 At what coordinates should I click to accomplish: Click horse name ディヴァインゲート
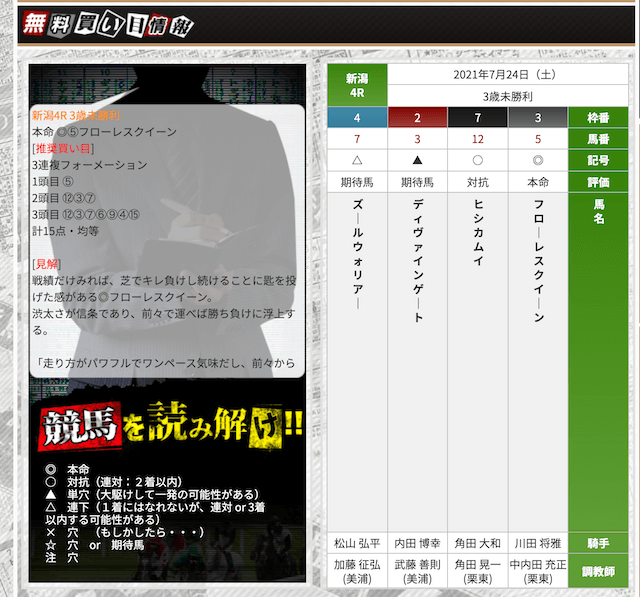tap(418, 261)
